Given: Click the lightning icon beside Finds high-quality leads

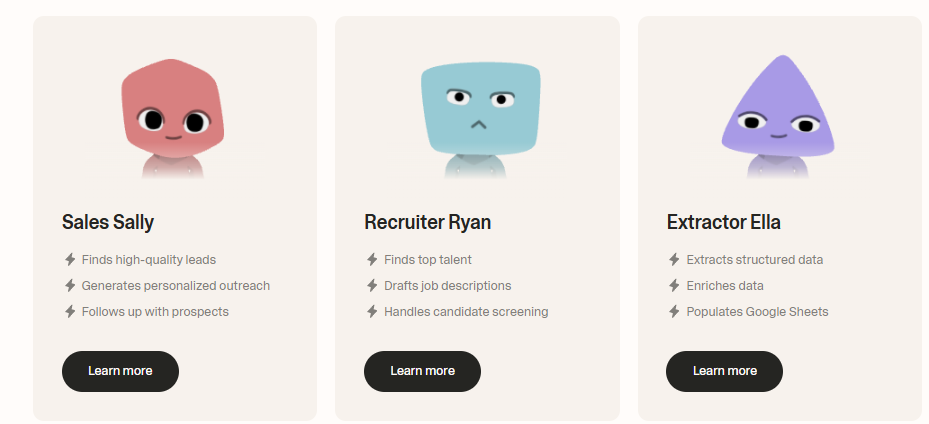Looking at the screenshot, I should coord(70,260).
